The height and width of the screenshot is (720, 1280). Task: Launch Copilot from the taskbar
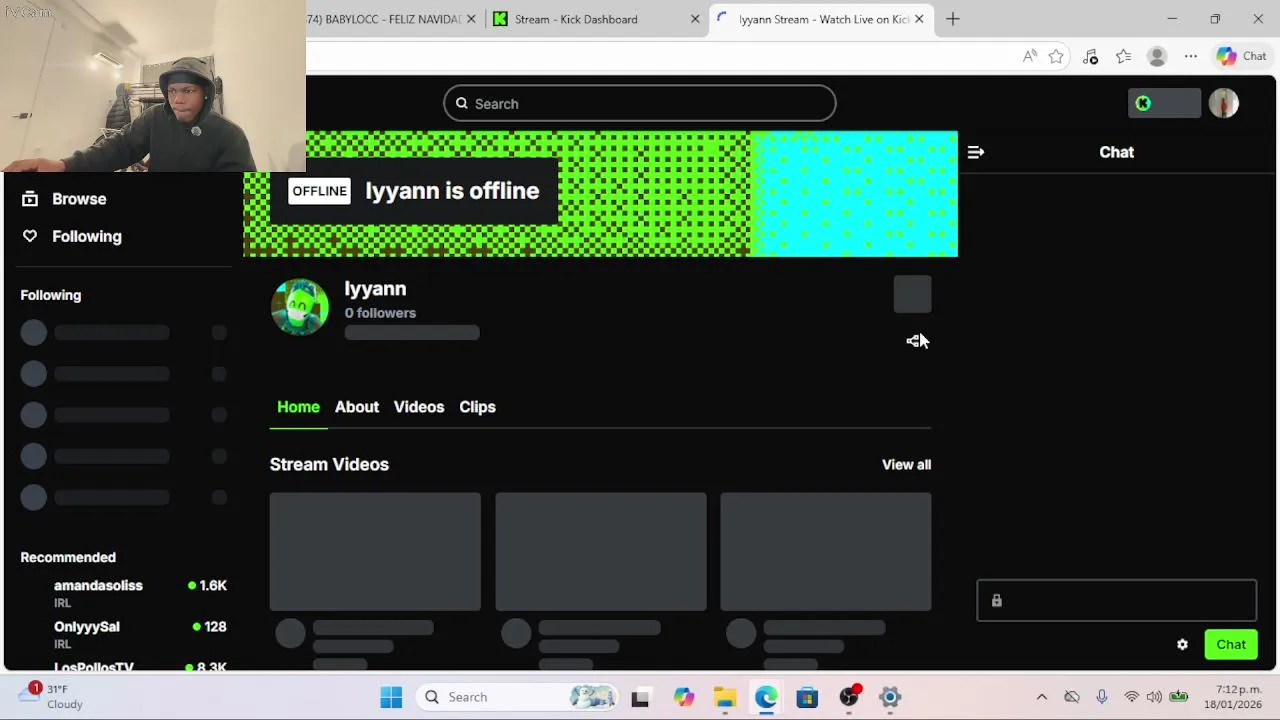tap(683, 697)
